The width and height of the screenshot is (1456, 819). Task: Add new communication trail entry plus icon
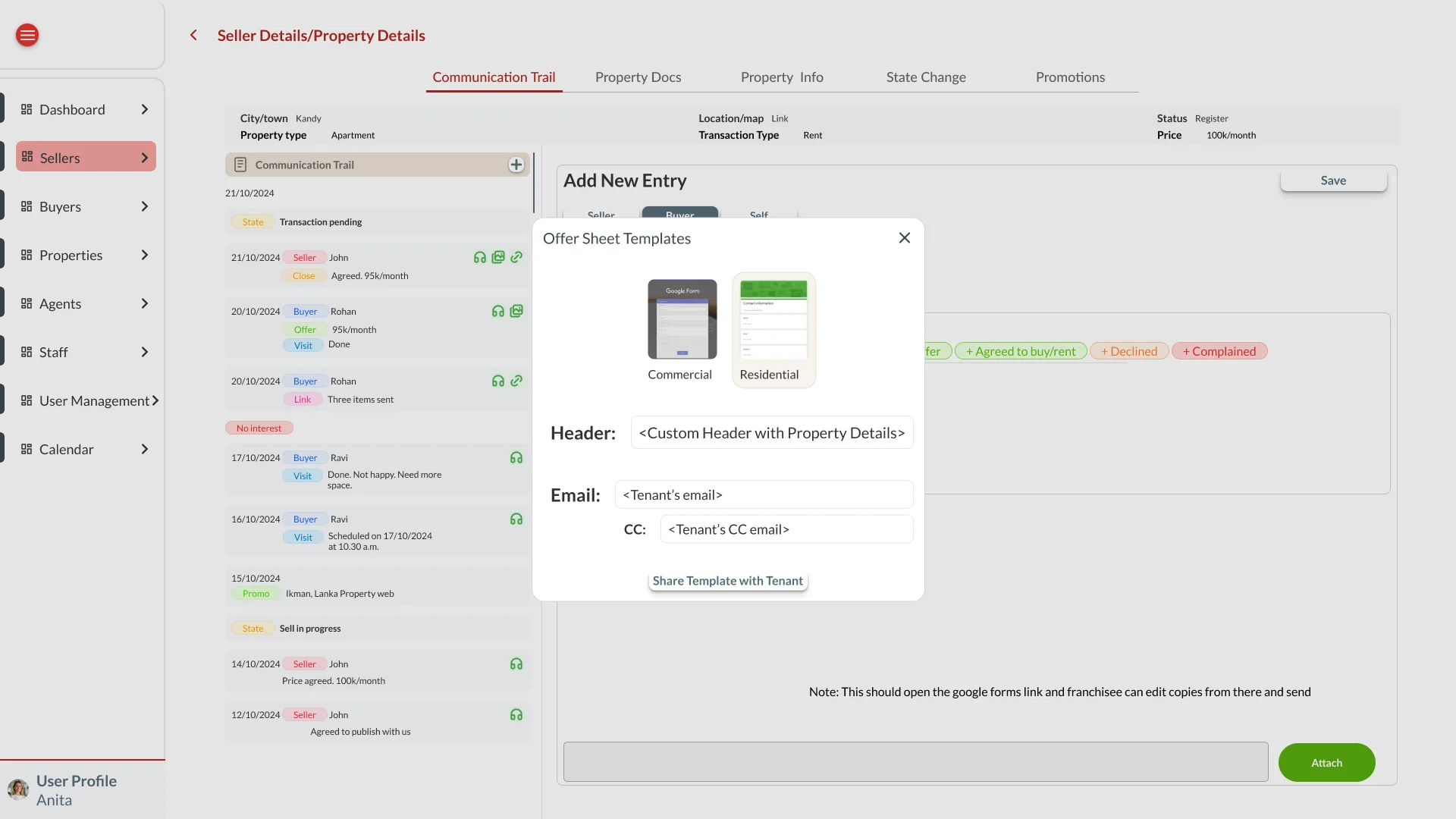[516, 165]
